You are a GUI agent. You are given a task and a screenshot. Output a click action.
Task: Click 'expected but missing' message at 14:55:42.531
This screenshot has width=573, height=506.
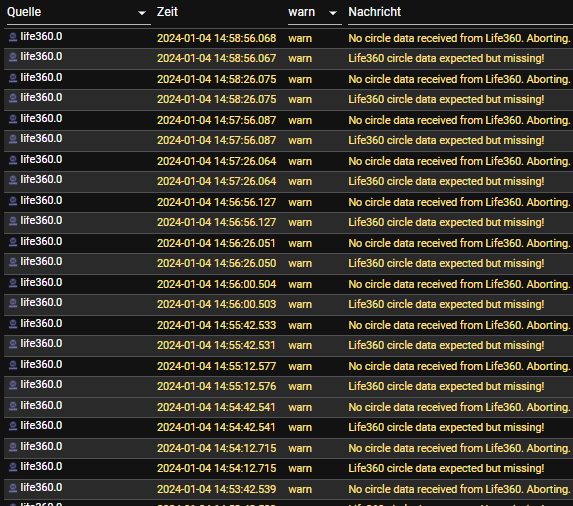point(446,345)
